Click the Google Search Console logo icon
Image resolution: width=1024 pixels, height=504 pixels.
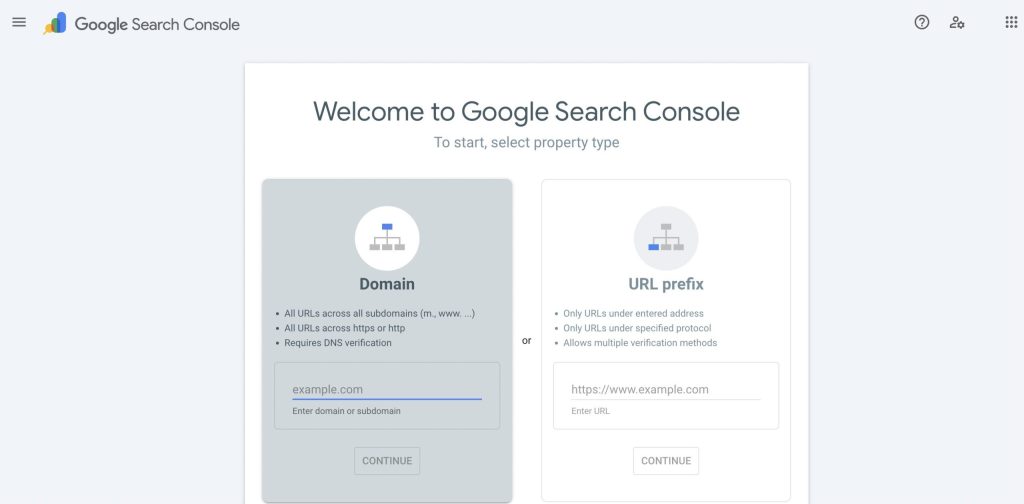[x=55, y=24]
